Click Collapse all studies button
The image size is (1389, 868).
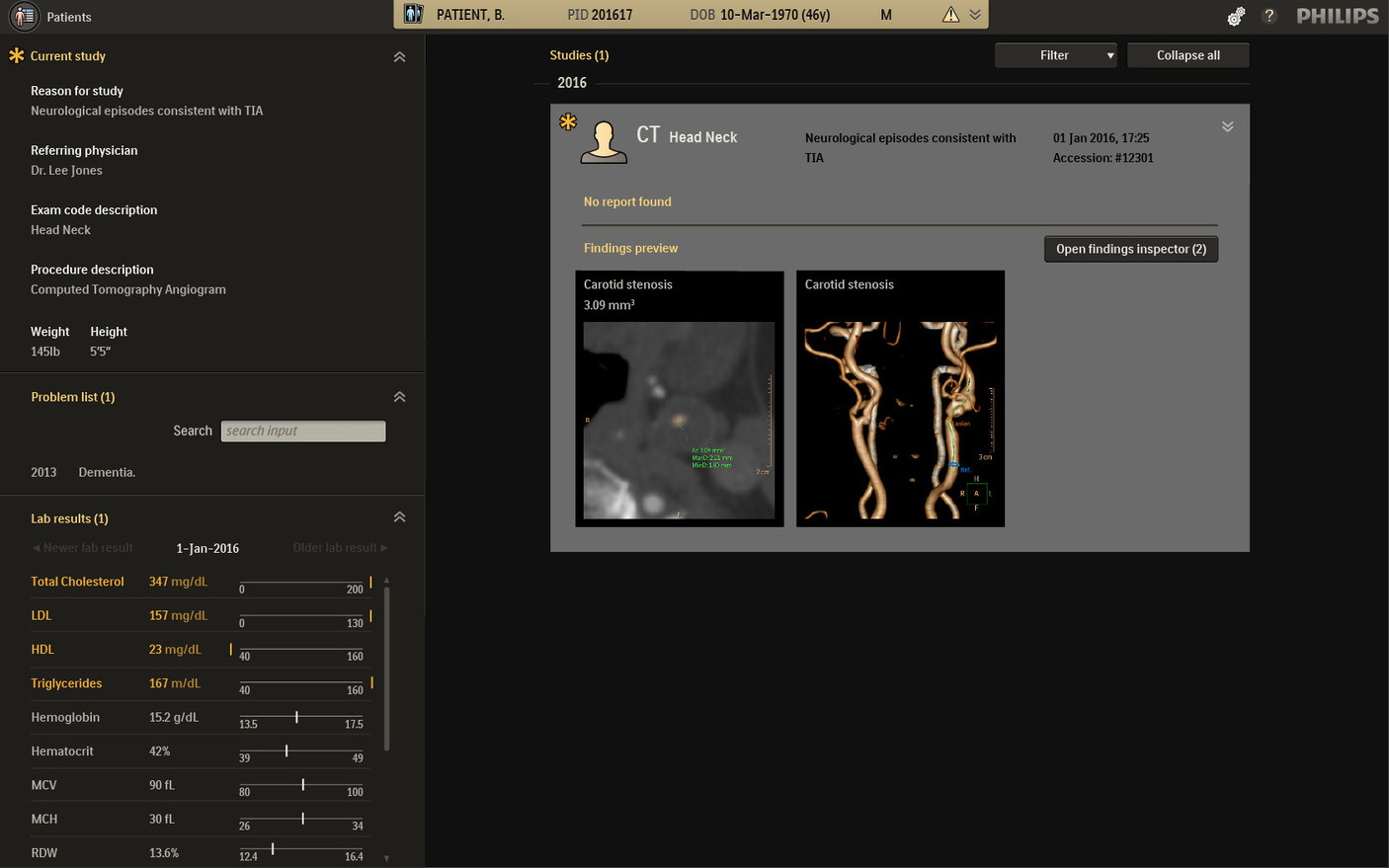tap(1187, 54)
